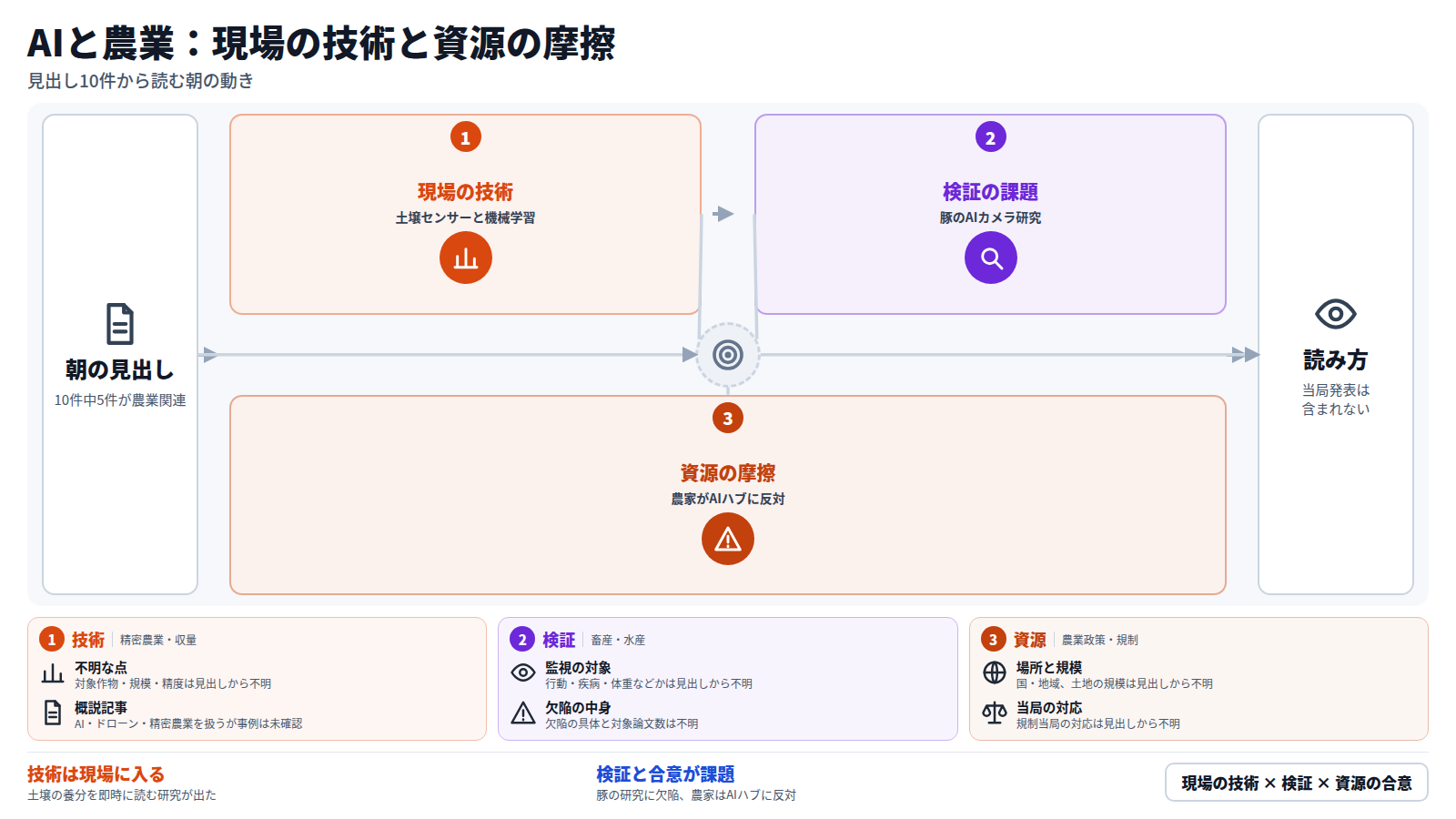This screenshot has width=1456, height=819.
Task: Click the warning triangle beside 欠陥の中身
Action: (523, 713)
